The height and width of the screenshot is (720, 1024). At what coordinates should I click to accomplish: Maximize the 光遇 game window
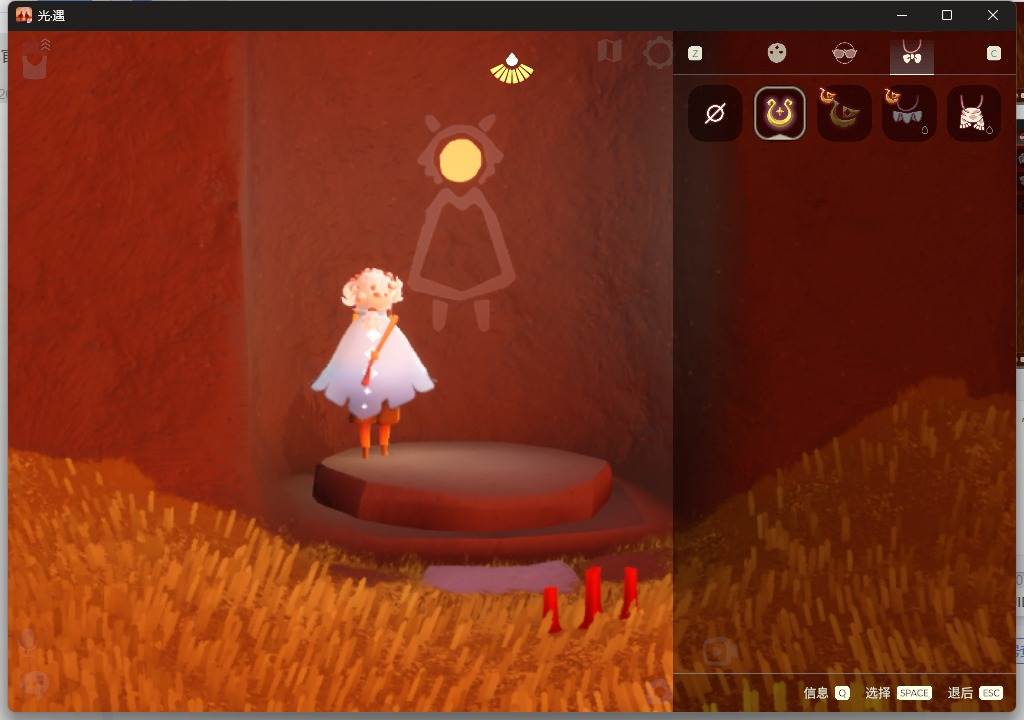pos(947,15)
